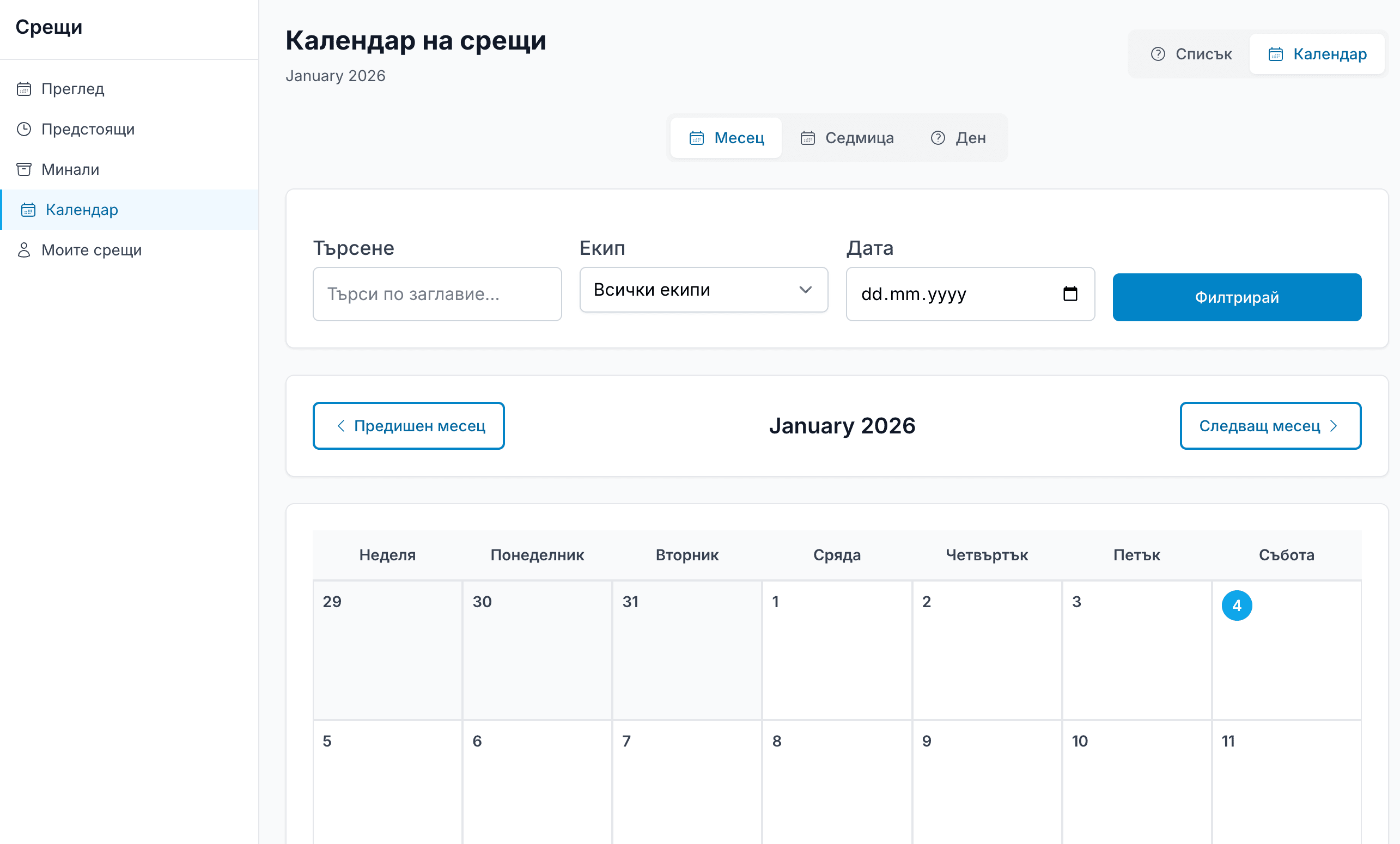Viewport: 1400px width, 844px height.
Task: Click the person icon beside Моите срещи
Action: coord(24,250)
